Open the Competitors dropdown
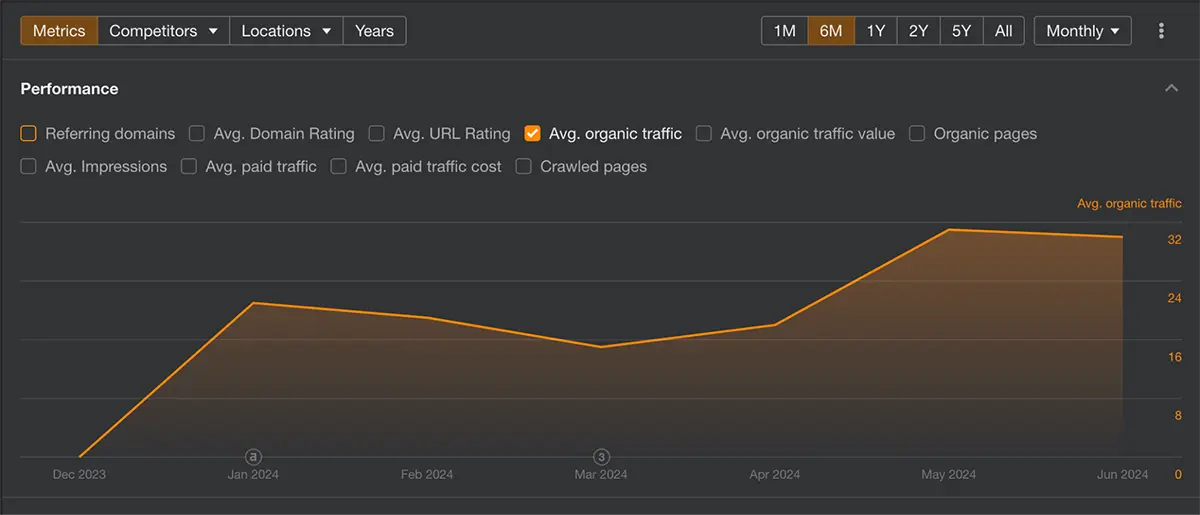The image size is (1200, 515). (x=164, y=31)
